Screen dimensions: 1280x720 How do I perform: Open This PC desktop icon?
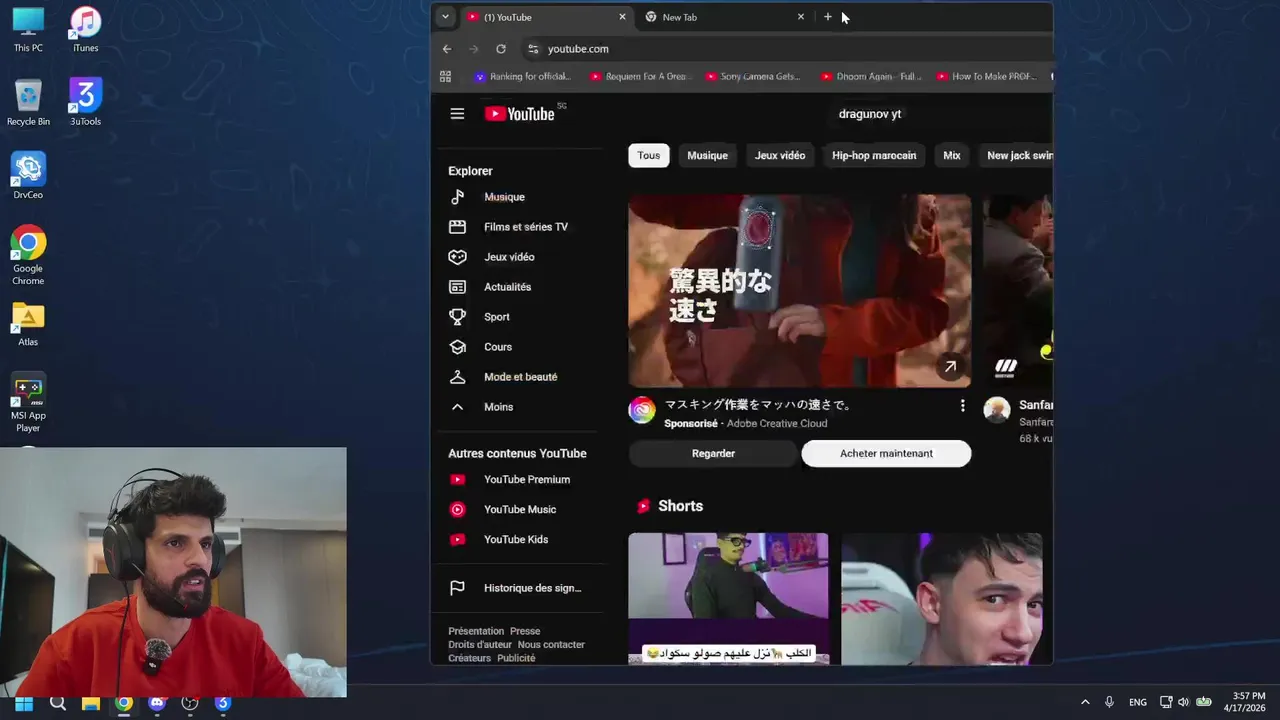(x=28, y=30)
